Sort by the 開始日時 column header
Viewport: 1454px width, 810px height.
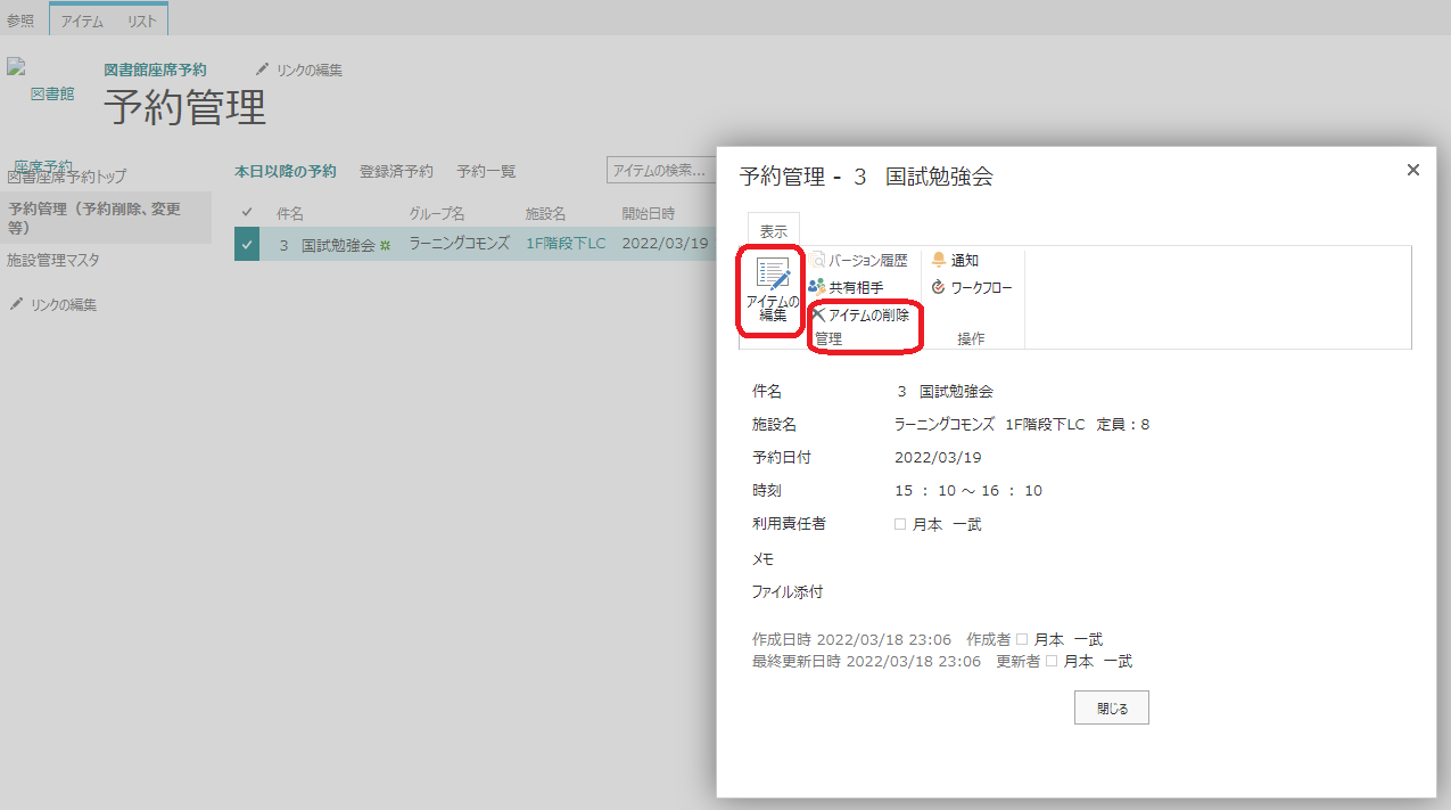pos(648,214)
